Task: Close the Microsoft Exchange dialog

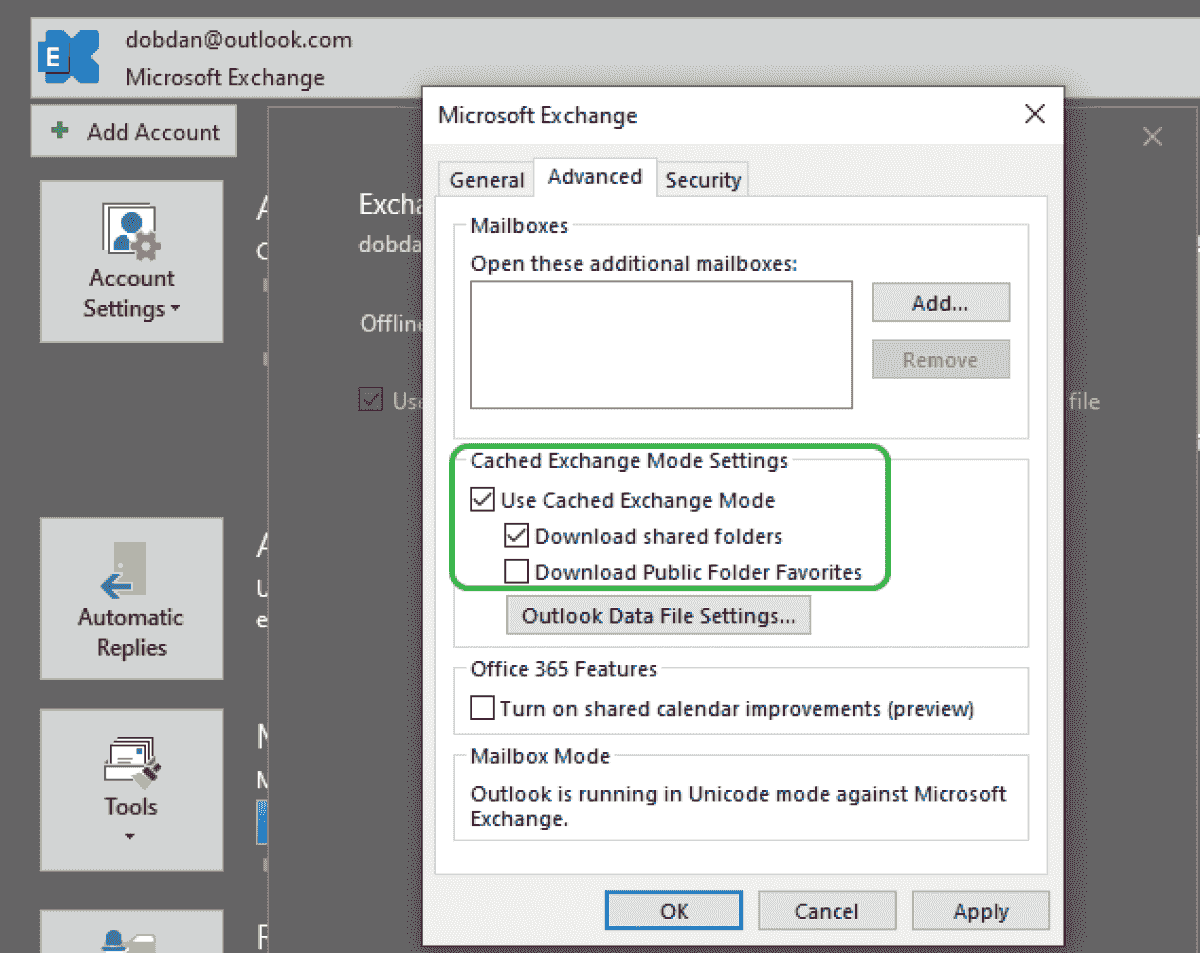Action: point(1035,114)
